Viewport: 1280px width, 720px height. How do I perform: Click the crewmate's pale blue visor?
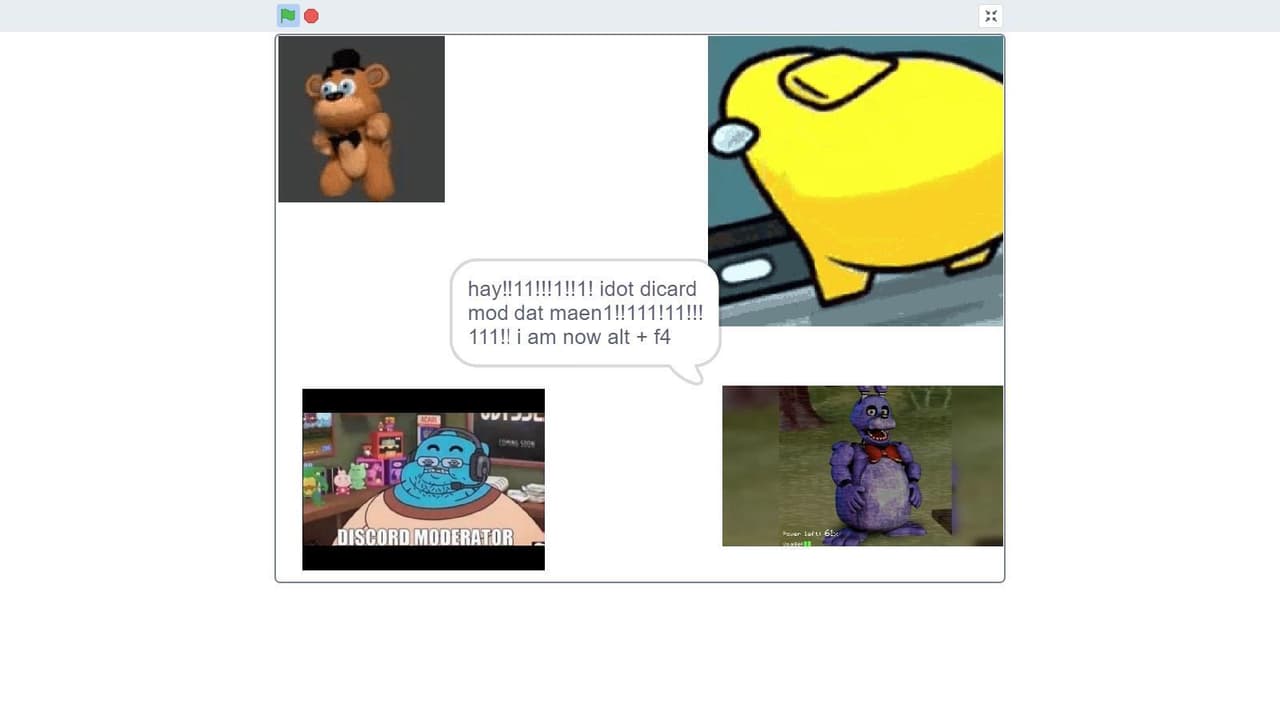pos(735,139)
